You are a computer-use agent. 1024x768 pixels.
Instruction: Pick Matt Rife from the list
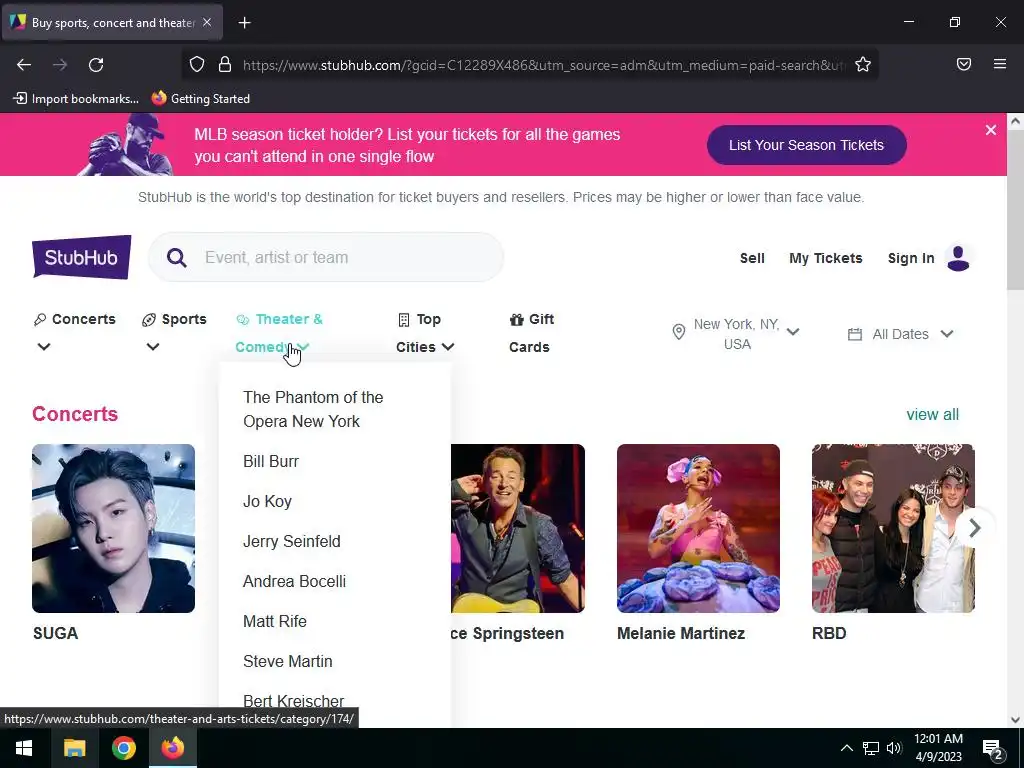coord(274,621)
